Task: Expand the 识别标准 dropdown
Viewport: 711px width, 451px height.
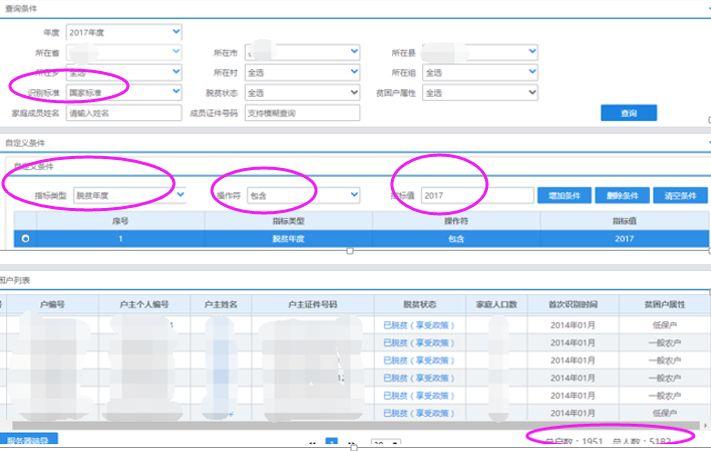Action: [124, 93]
